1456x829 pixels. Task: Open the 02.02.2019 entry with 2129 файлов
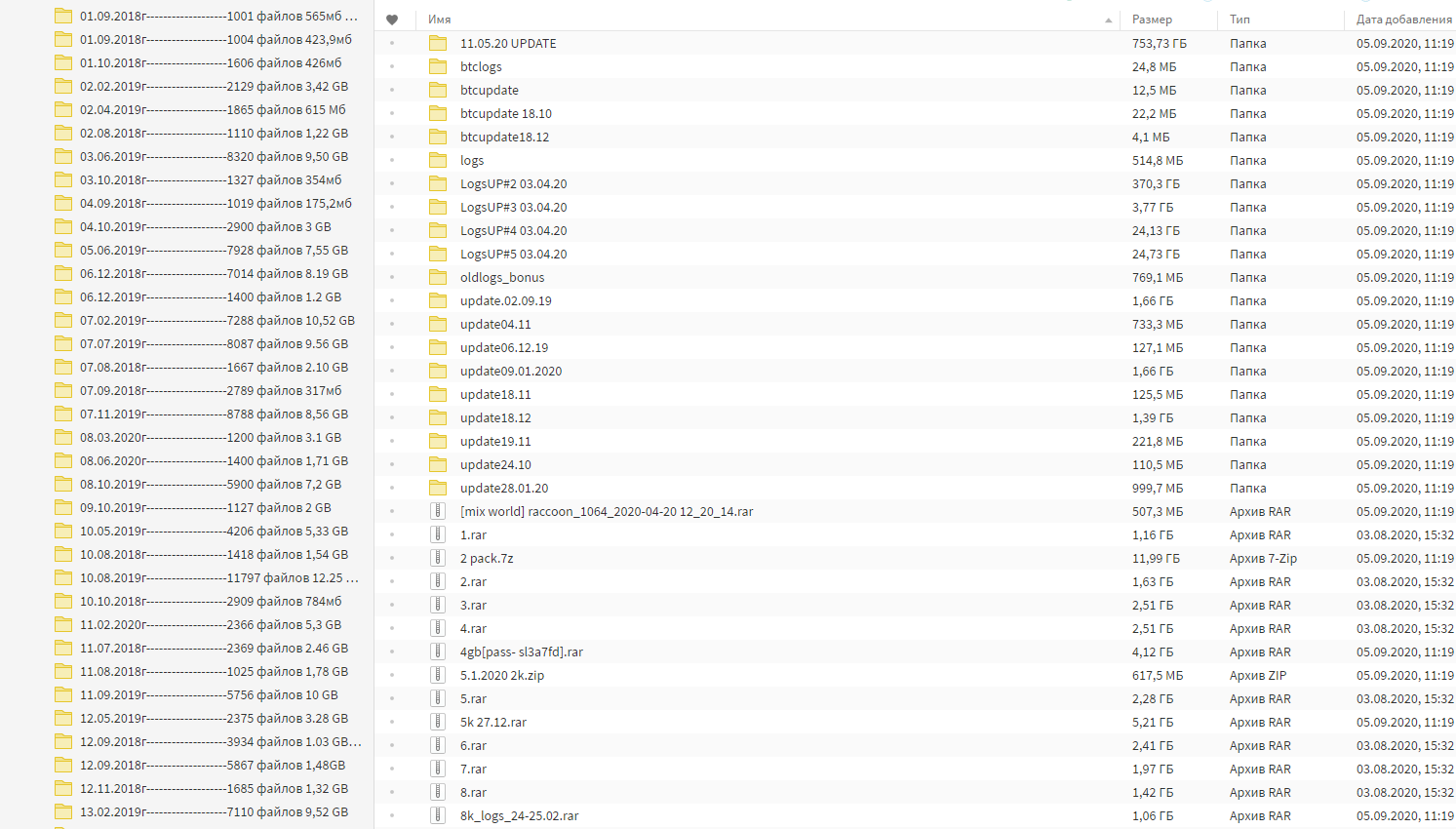(214, 86)
